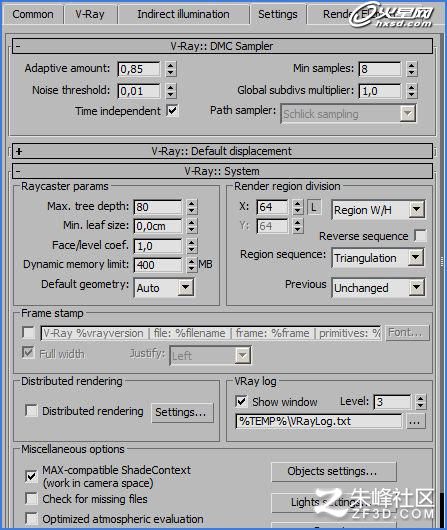The width and height of the screenshot is (447, 530).
Task: Switch to the Common tab
Action: [33, 14]
